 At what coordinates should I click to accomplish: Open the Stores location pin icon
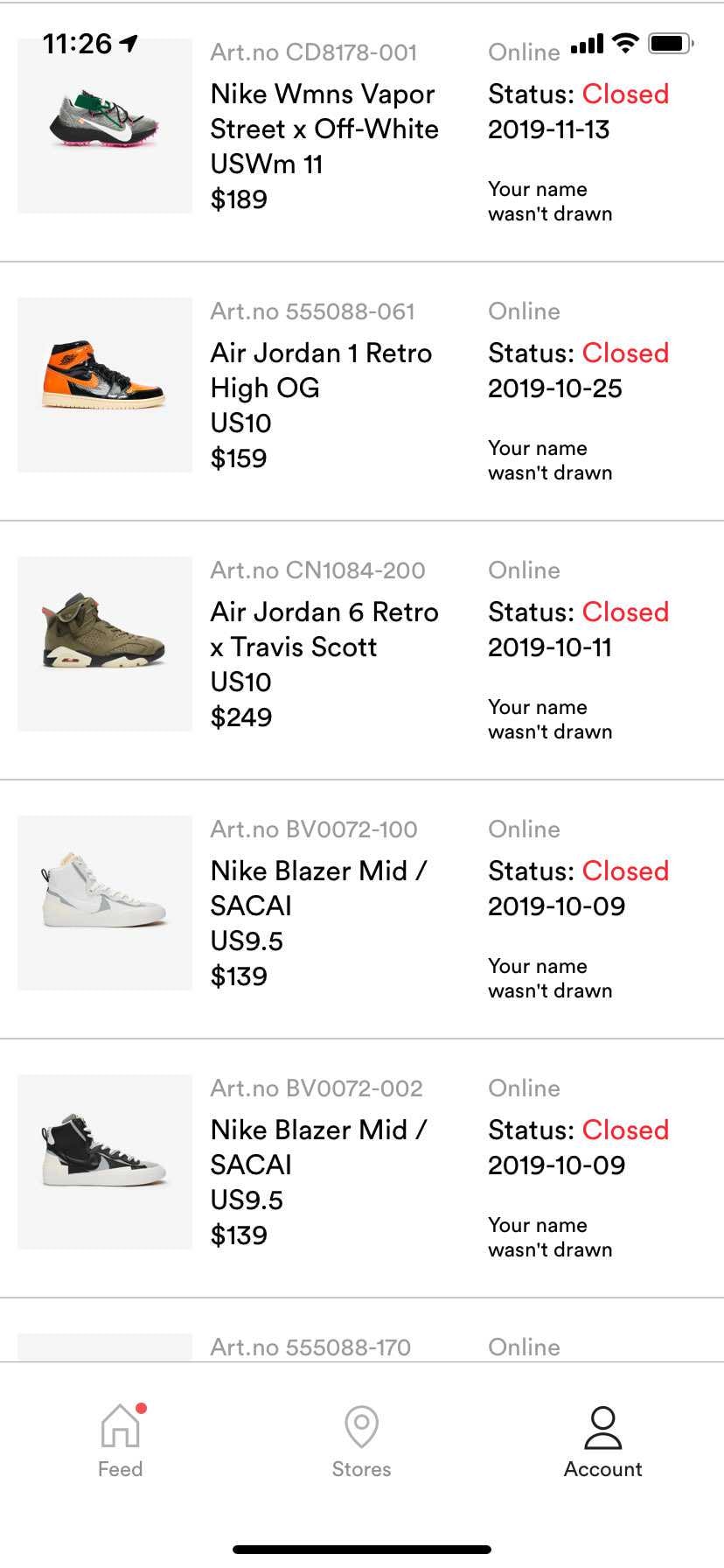[x=361, y=1426]
